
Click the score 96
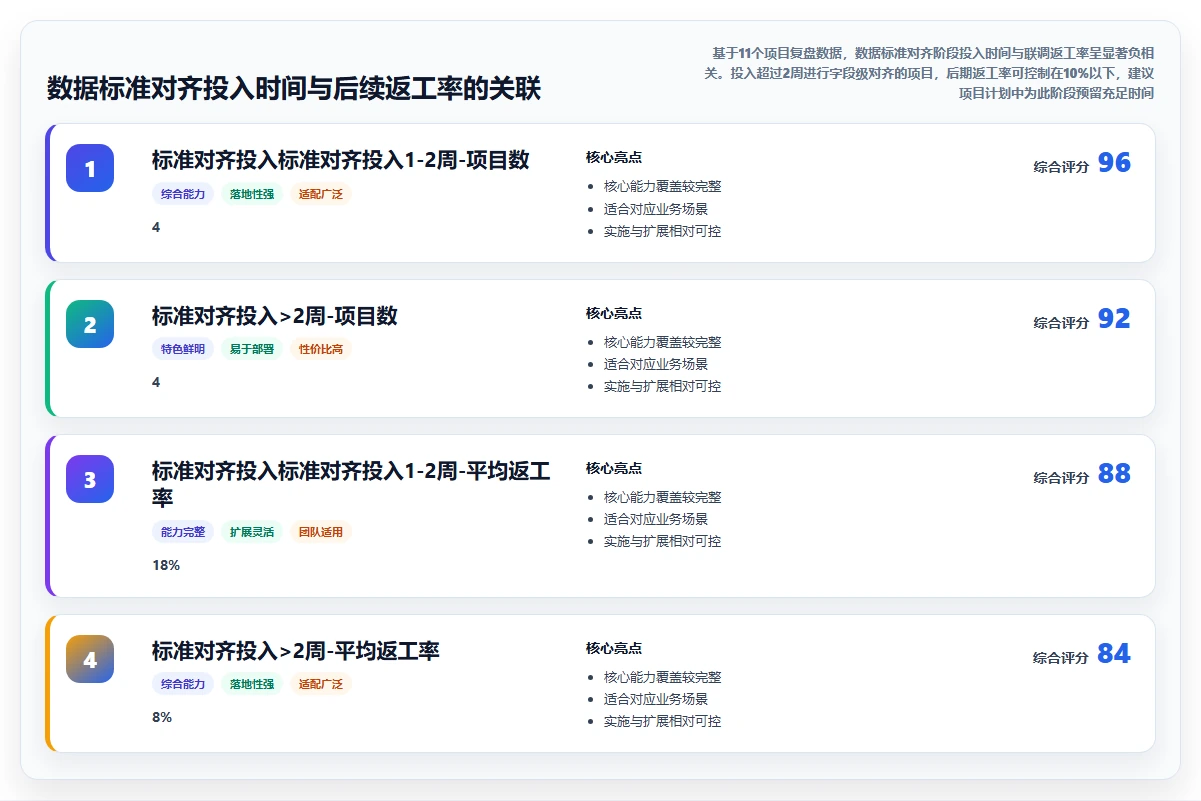pyautogui.click(x=1114, y=163)
